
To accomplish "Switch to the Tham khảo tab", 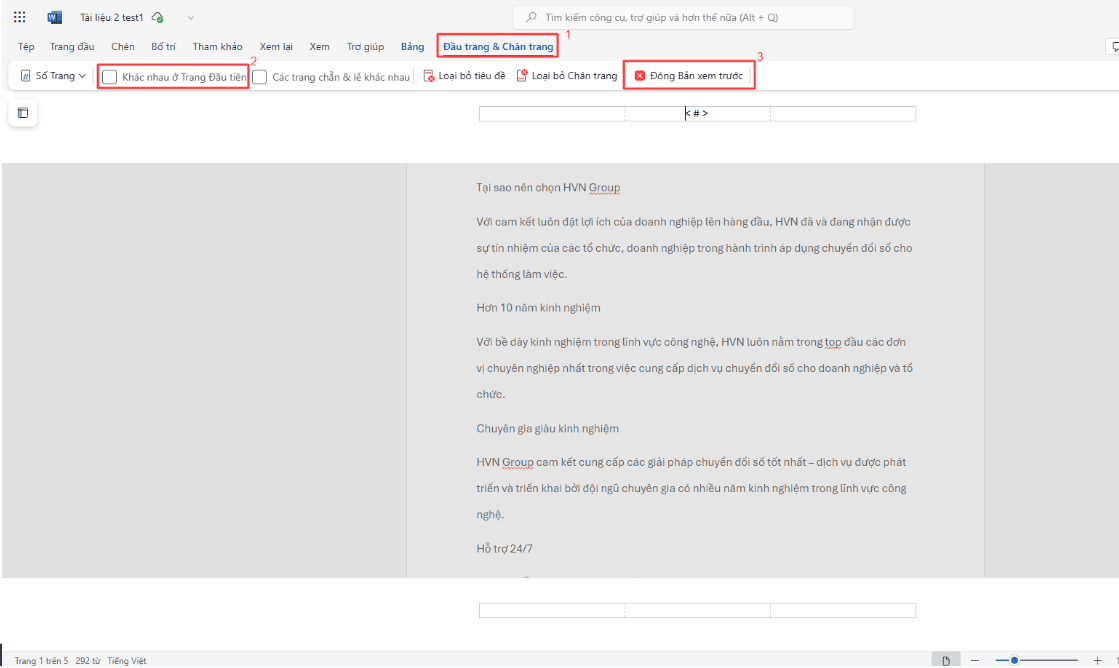I will pyautogui.click(x=218, y=46).
